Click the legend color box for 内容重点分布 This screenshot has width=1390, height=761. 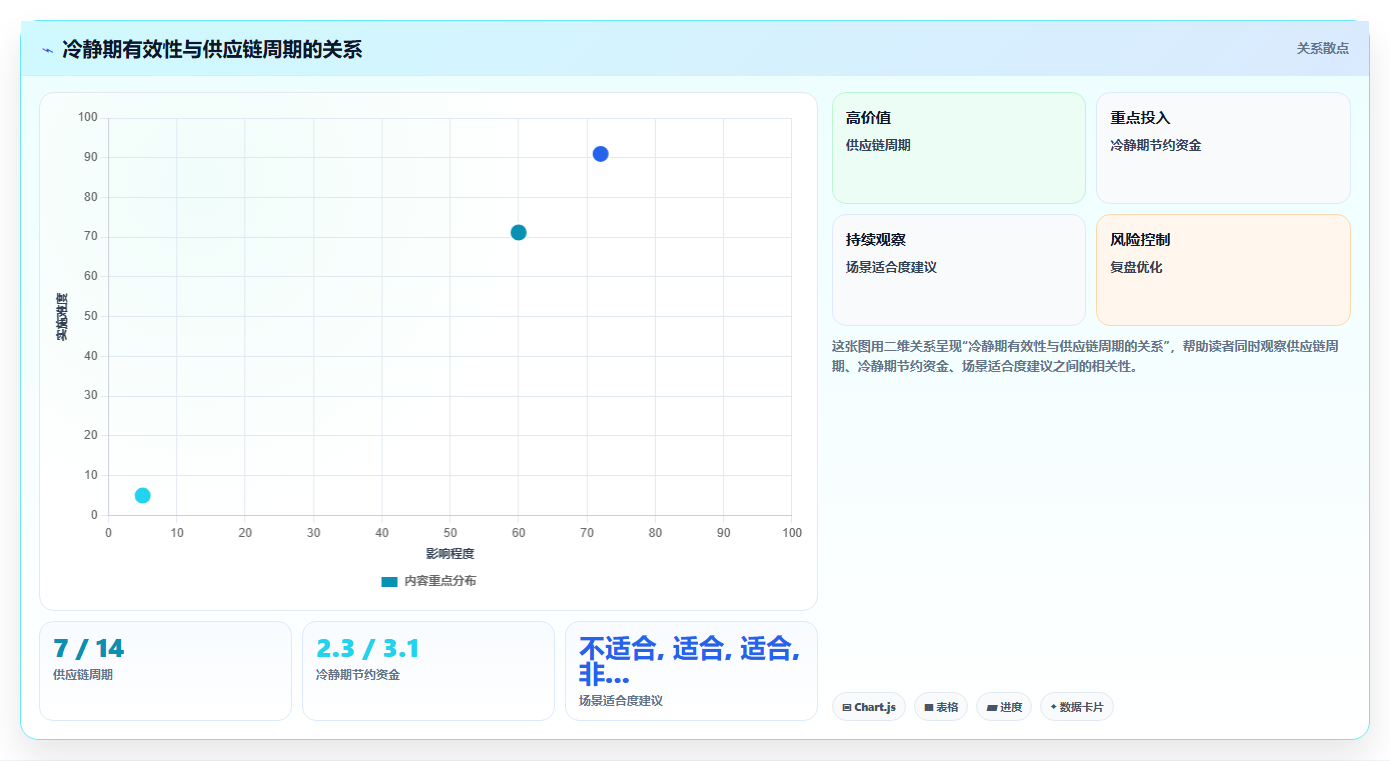pos(389,581)
